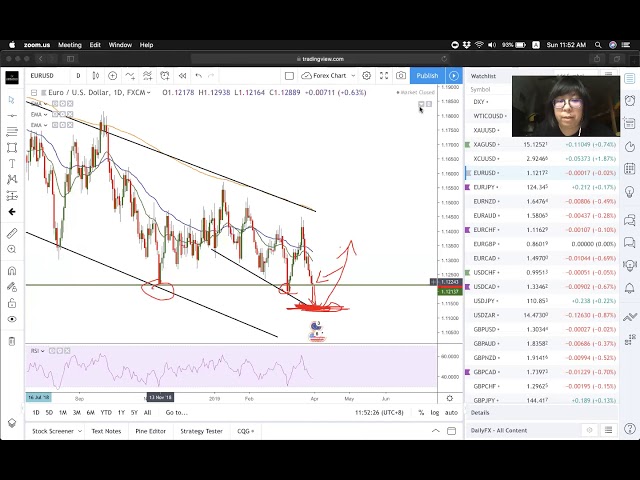
Task: Click the blue Publish button
Action: pyautogui.click(x=427, y=76)
